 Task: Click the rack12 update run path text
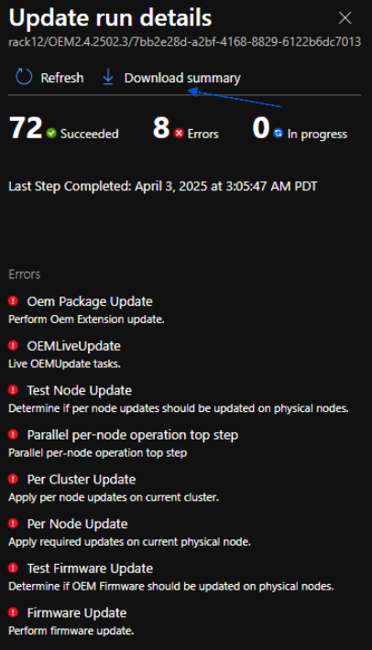pos(185,42)
